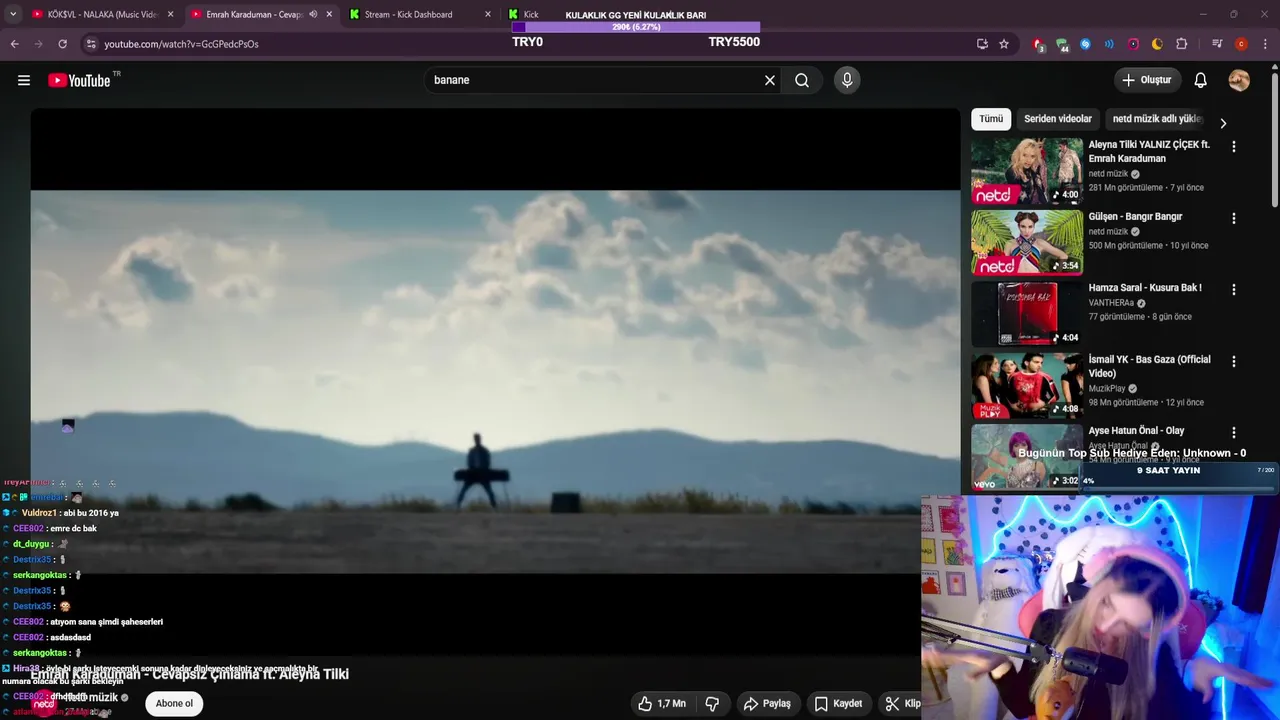This screenshot has width=1280, height=720.
Task: Click the Oluştur create button
Action: pyautogui.click(x=1147, y=80)
